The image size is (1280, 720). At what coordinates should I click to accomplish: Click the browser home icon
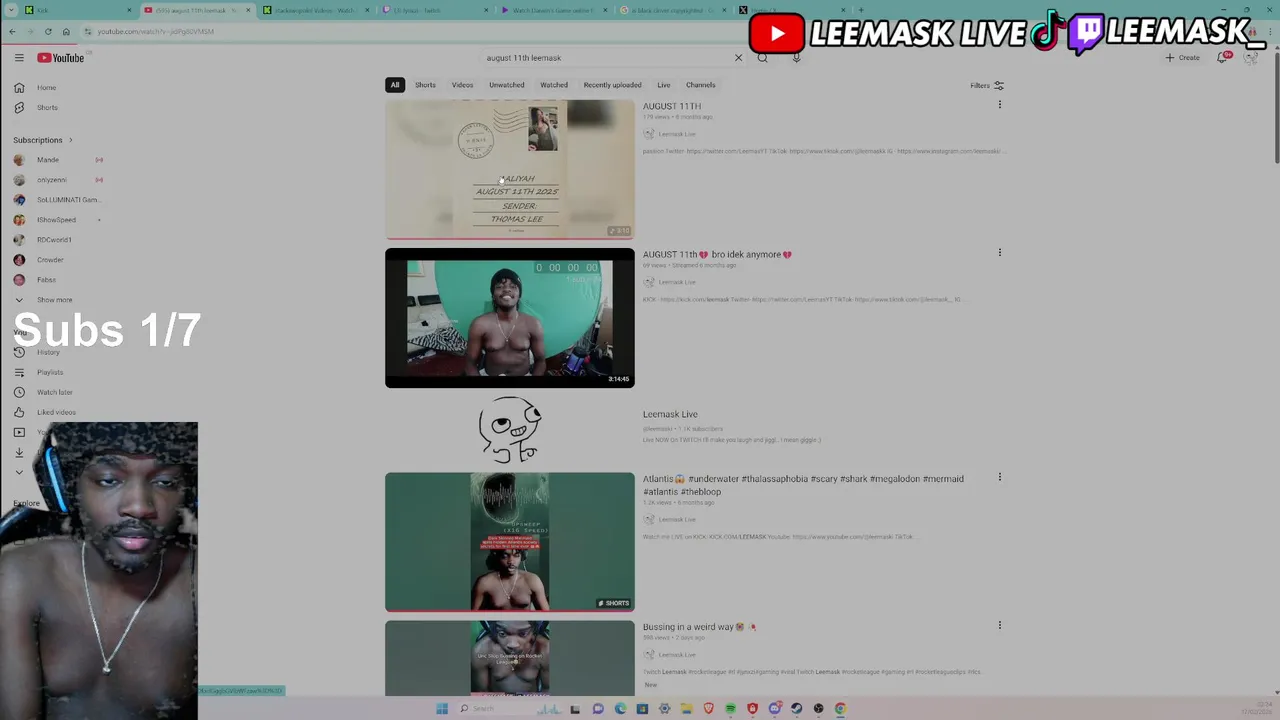tap(66, 31)
